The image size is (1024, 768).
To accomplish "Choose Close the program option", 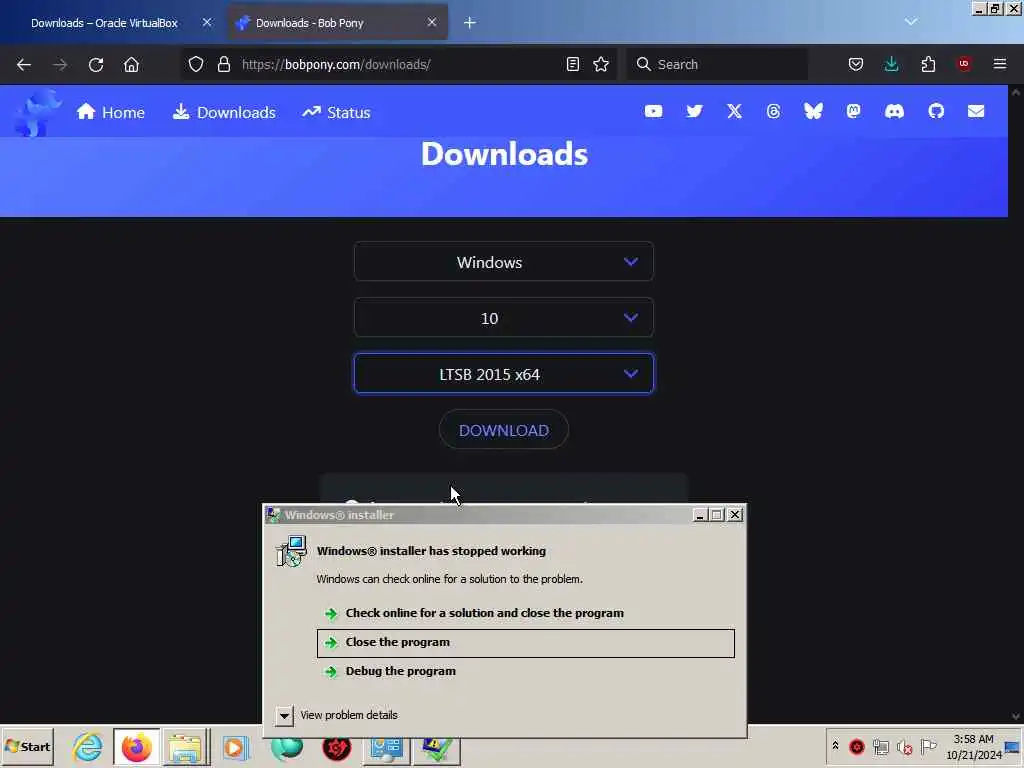I will click(526, 643).
